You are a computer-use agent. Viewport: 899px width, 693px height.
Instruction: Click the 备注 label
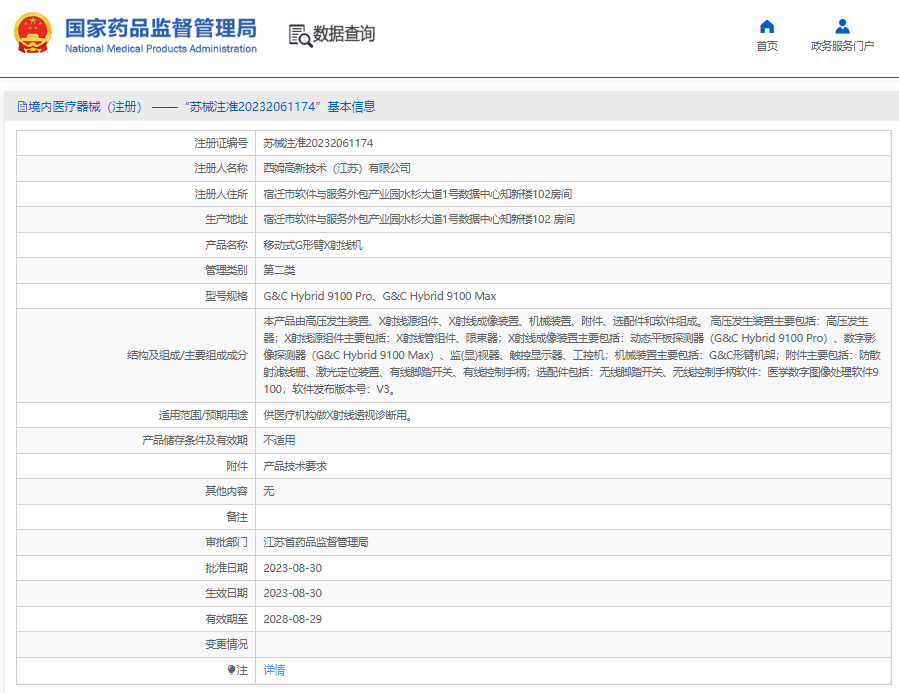[x=237, y=517]
